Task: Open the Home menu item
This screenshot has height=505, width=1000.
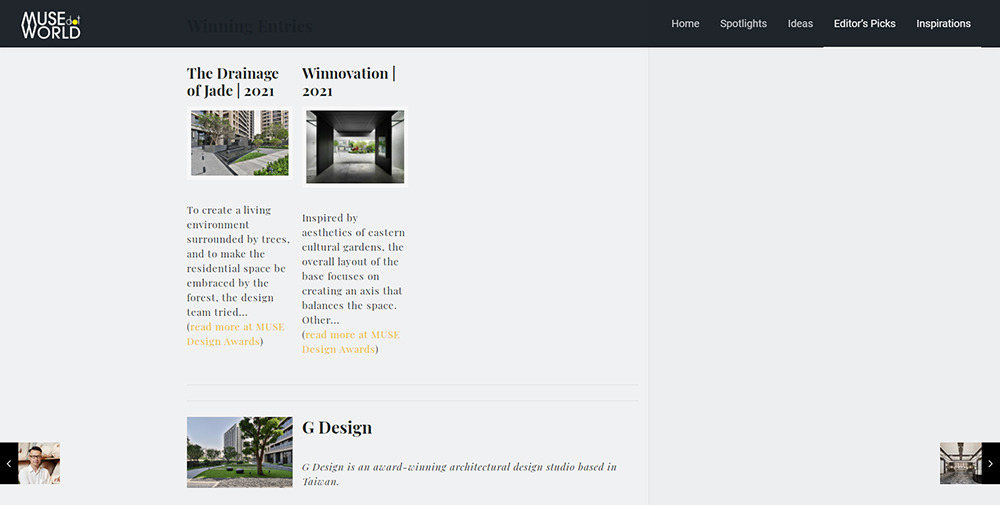Action: [x=685, y=24]
